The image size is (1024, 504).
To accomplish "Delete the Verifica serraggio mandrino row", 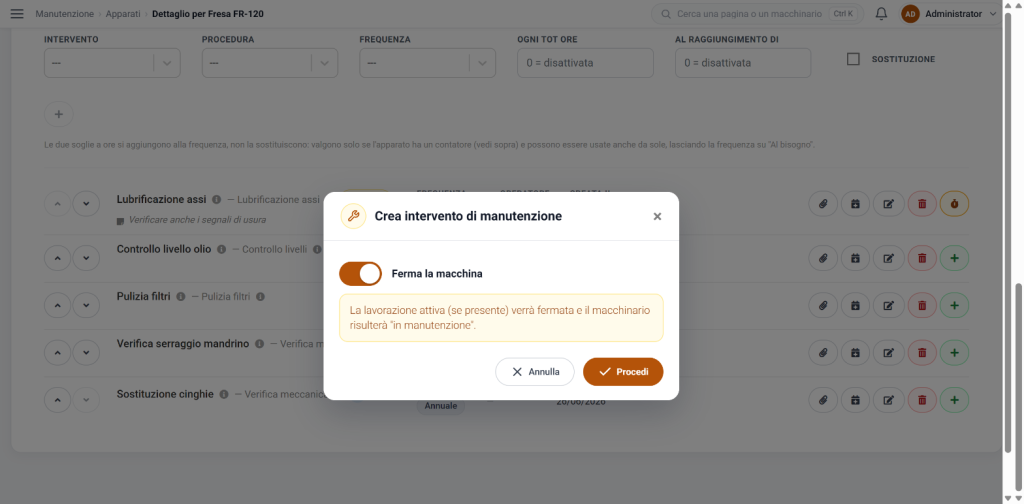I will 922,353.
